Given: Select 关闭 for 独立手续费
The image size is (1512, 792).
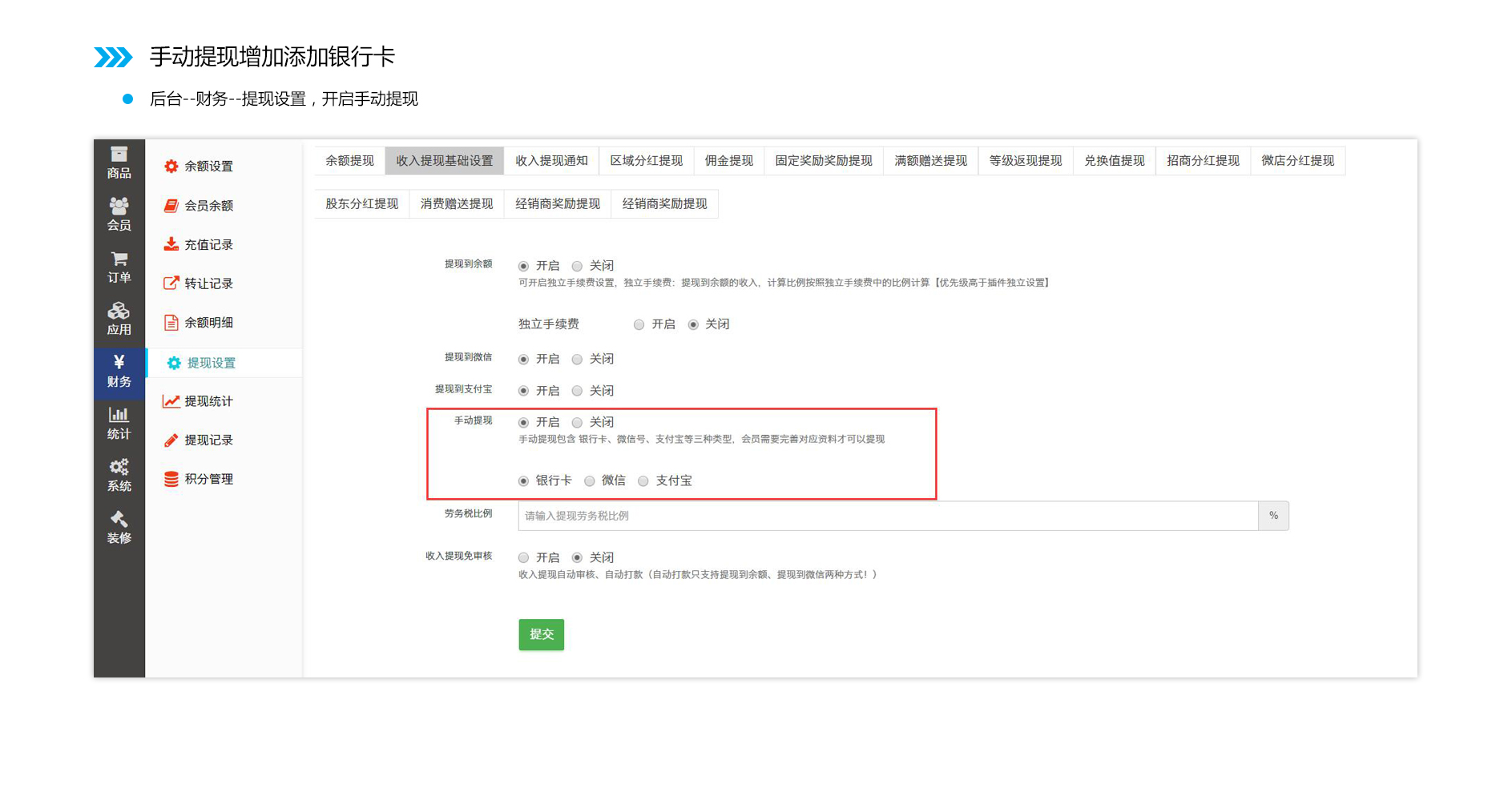Looking at the screenshot, I should coord(693,324).
